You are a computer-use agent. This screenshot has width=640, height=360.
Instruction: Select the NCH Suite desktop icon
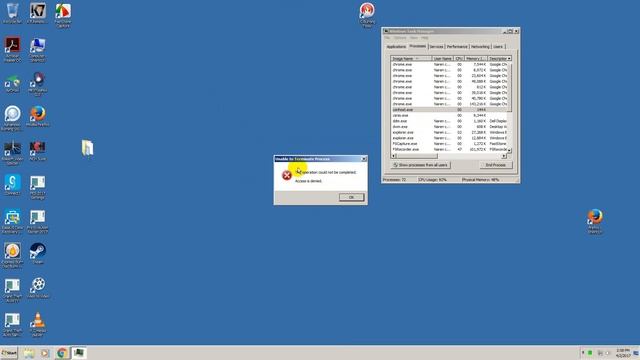point(38,151)
